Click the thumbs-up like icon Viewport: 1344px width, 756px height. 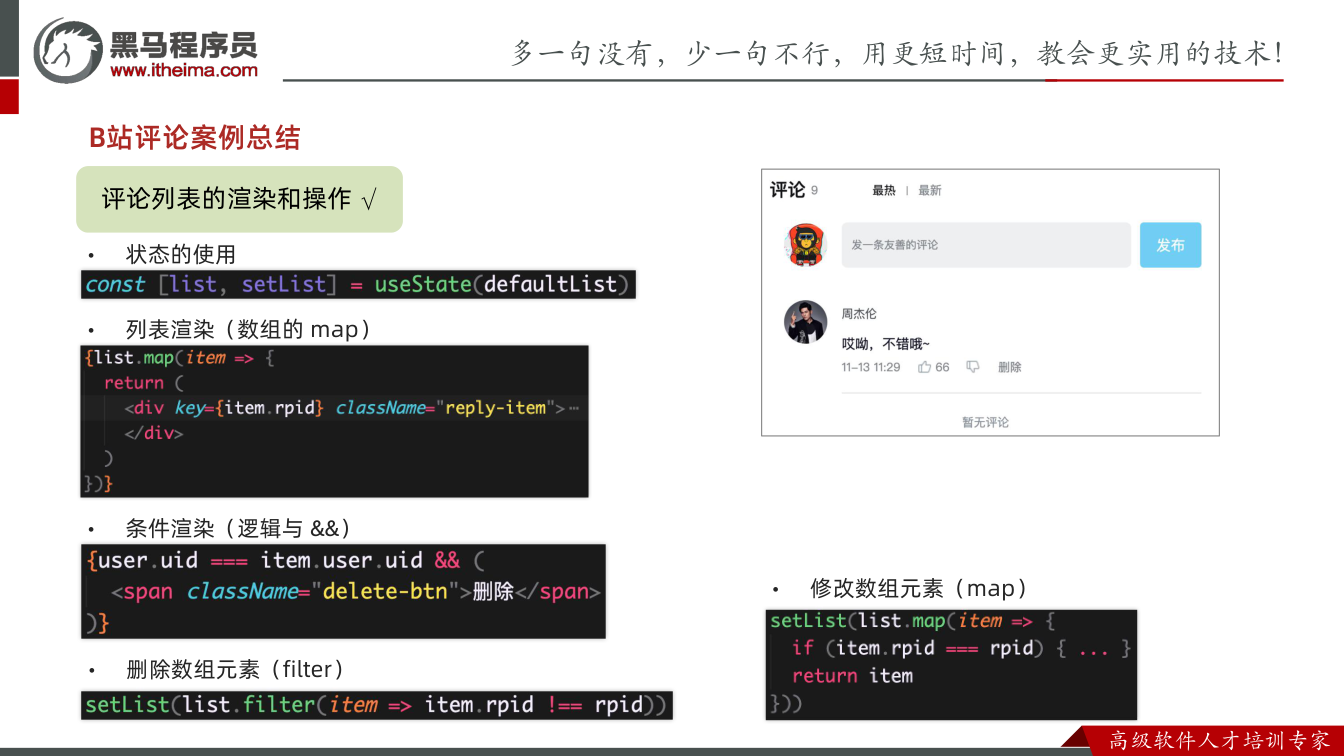(924, 367)
